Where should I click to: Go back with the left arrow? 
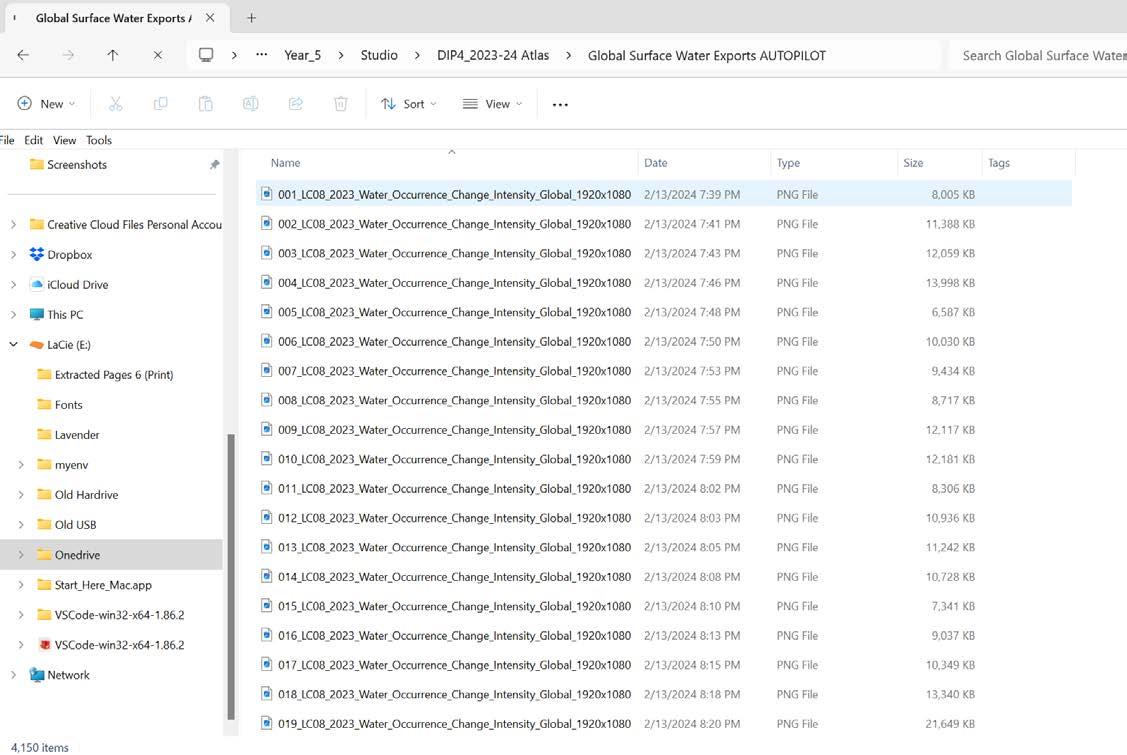click(x=23, y=55)
